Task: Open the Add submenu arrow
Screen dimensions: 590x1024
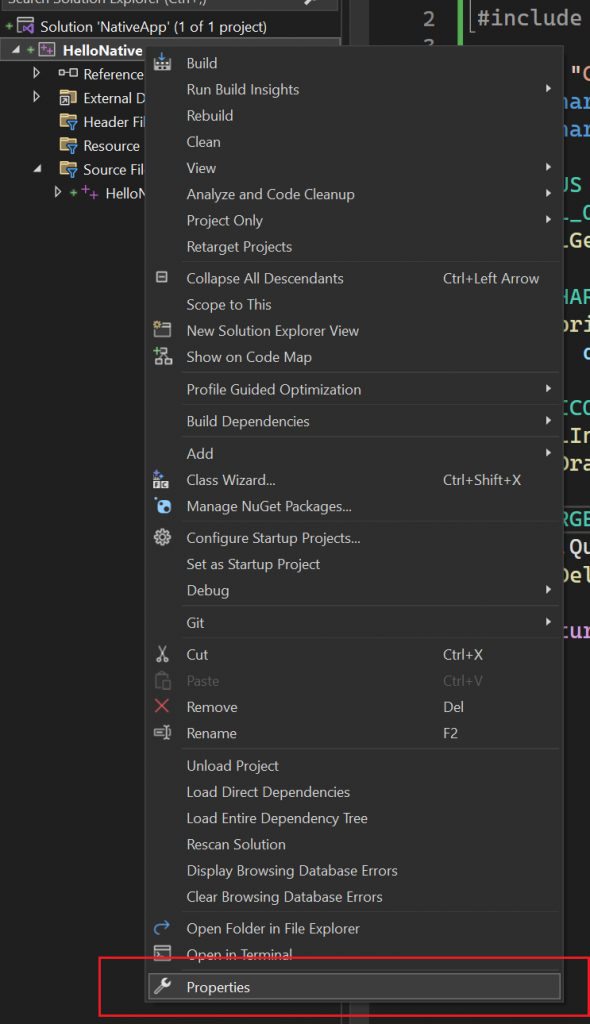Action: (x=548, y=453)
